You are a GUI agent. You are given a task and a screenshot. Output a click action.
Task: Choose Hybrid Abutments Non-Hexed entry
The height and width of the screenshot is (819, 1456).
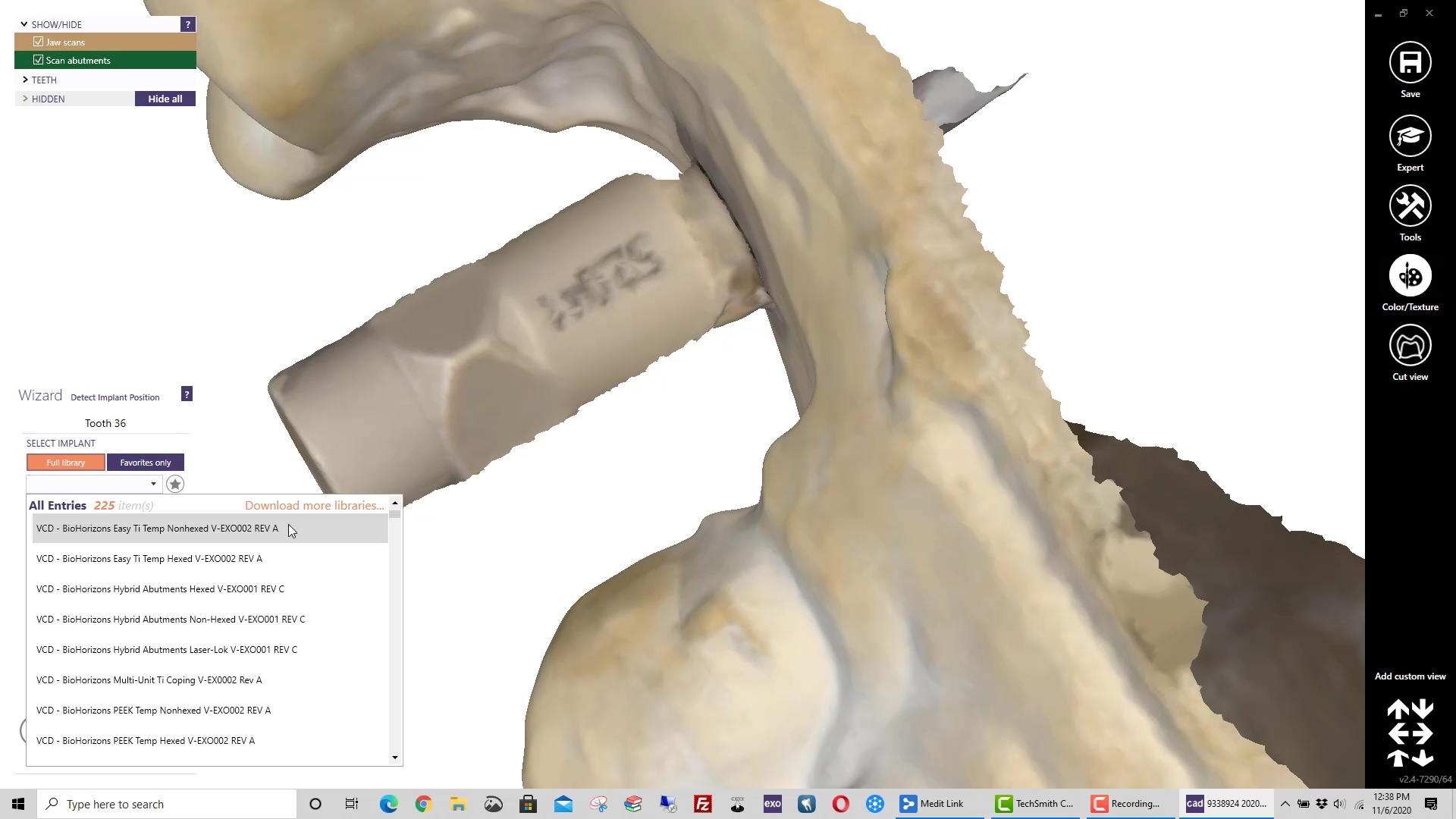210,620
